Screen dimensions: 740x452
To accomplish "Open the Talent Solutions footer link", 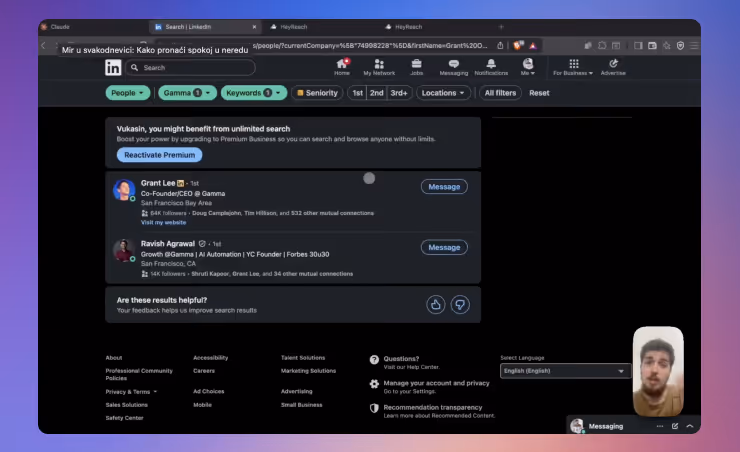I will click(x=303, y=358).
